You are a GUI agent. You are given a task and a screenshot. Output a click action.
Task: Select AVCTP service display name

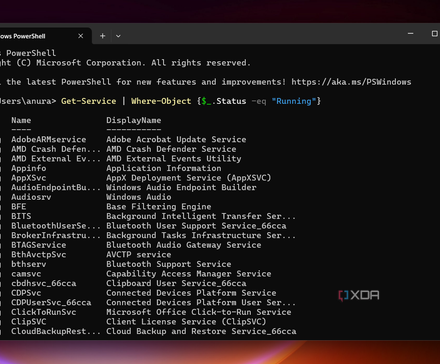tap(139, 255)
